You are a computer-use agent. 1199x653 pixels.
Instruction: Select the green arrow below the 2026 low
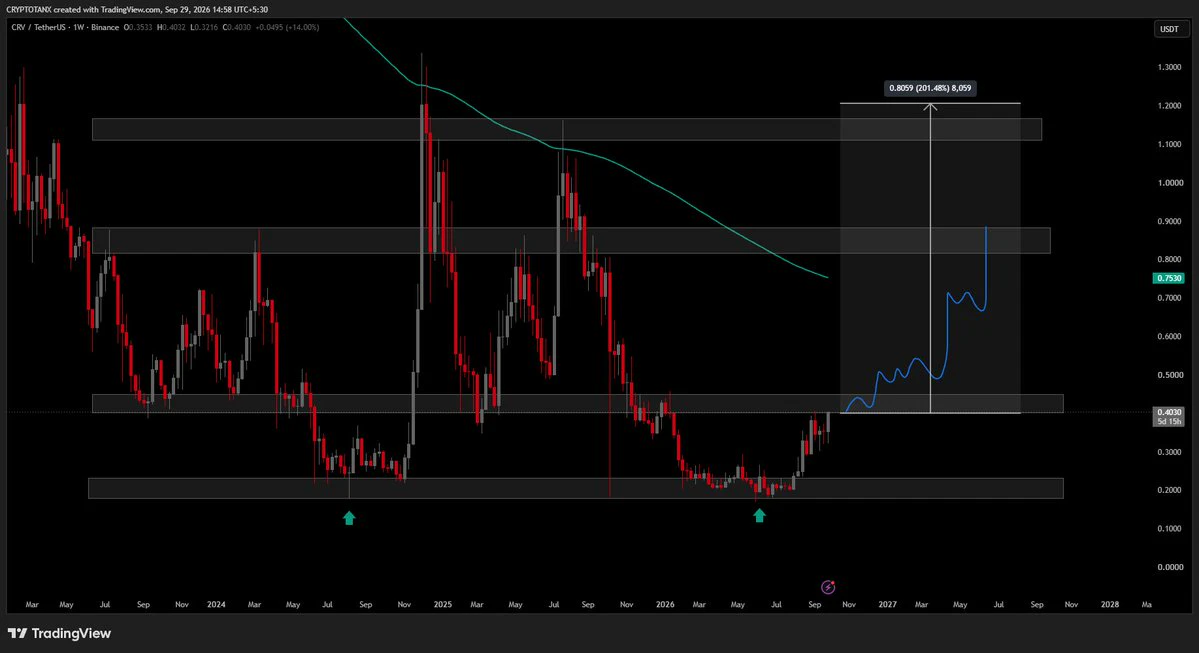click(759, 516)
